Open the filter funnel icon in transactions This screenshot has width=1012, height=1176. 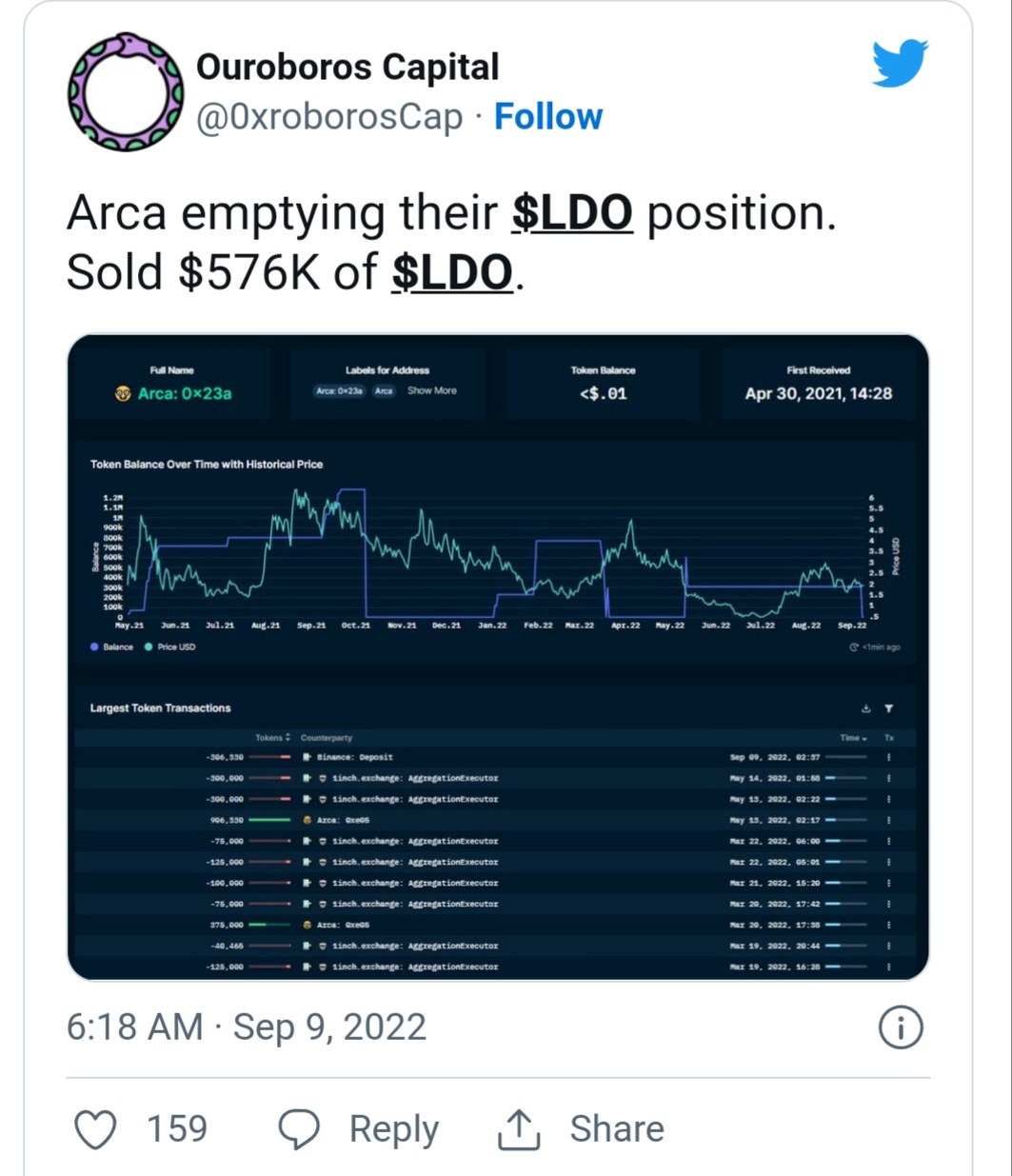[888, 708]
